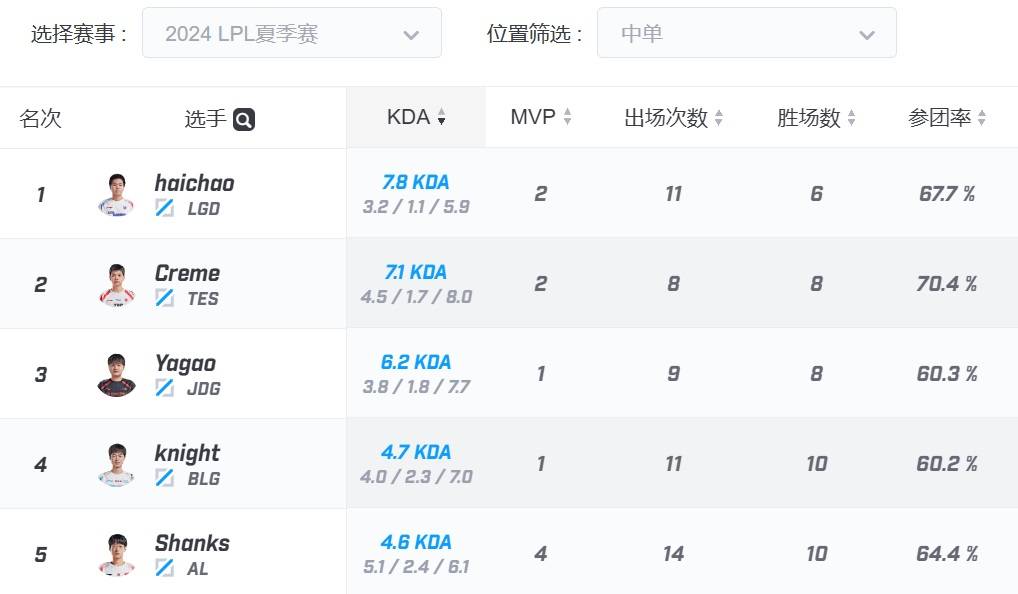Select the 7.8 KDA value
This screenshot has height=594, width=1018.
(x=416, y=182)
